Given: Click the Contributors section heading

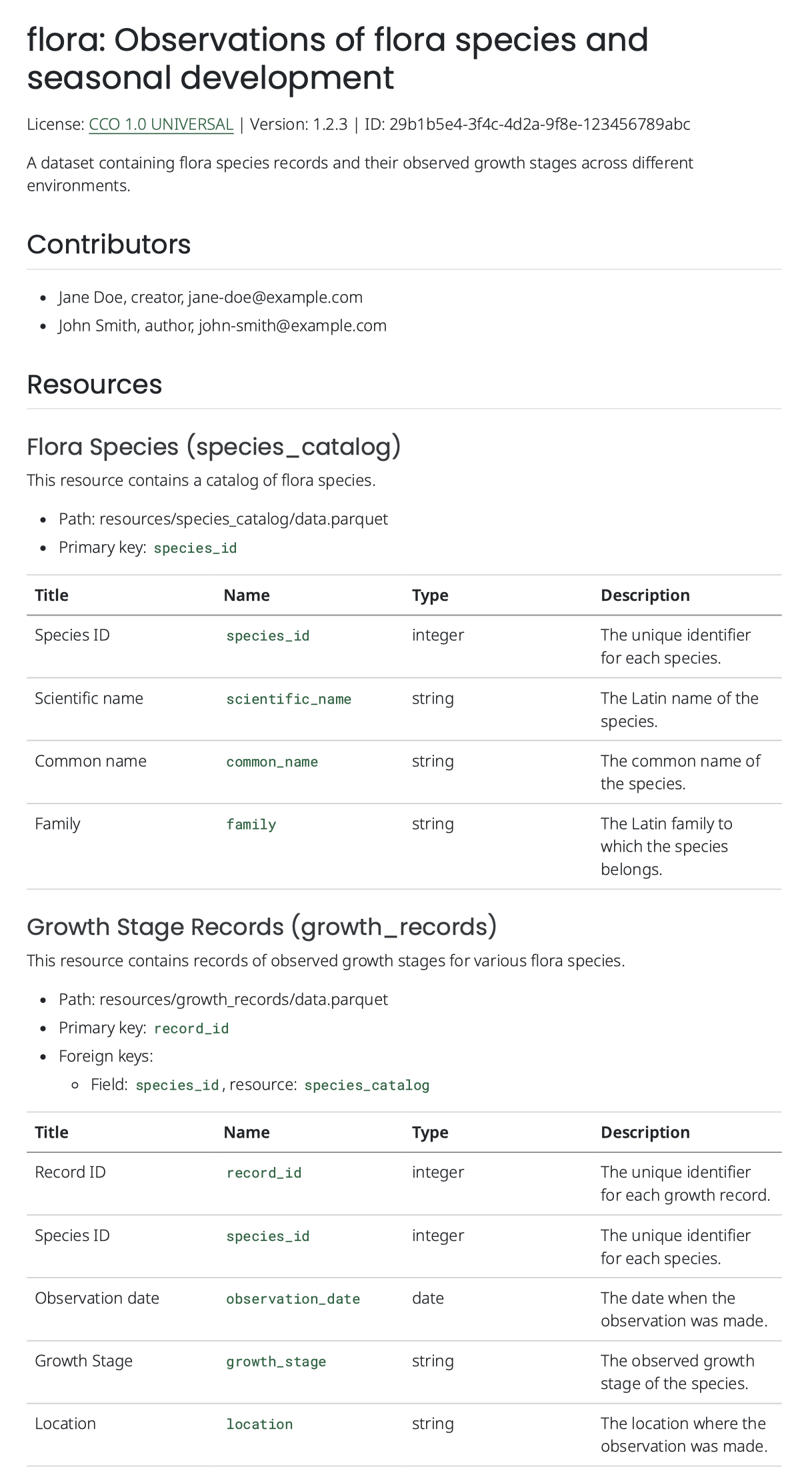Looking at the screenshot, I should [x=109, y=245].
